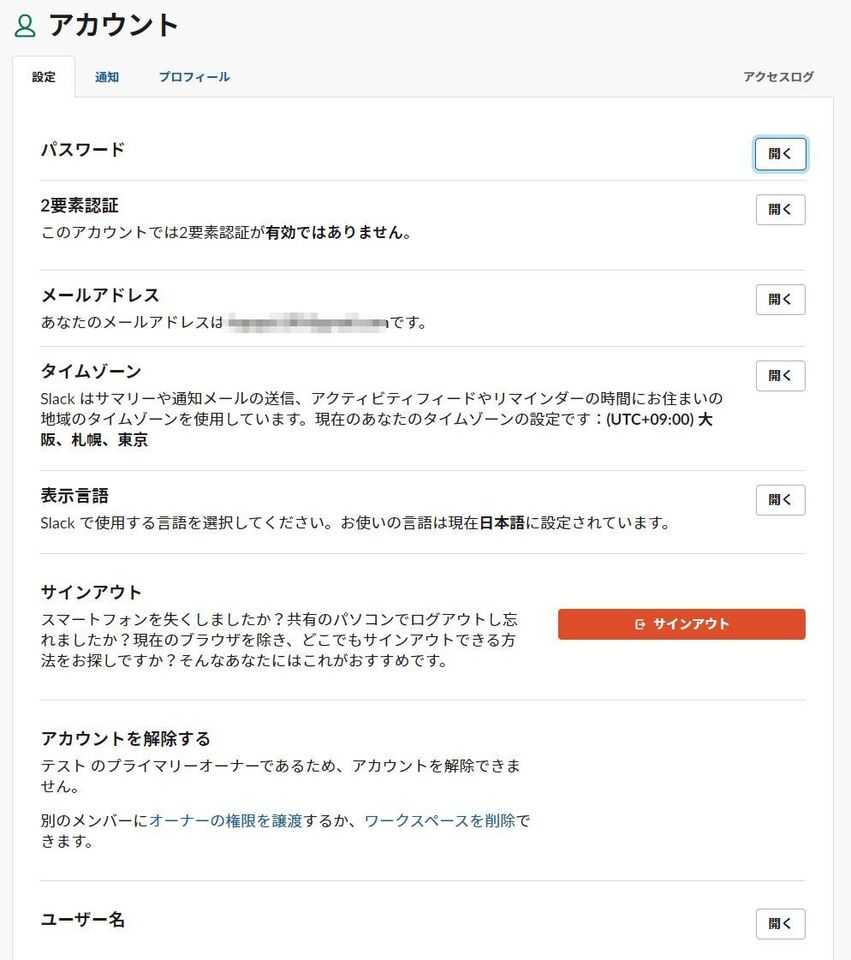Open タイムゾーン settings

pyautogui.click(x=780, y=375)
